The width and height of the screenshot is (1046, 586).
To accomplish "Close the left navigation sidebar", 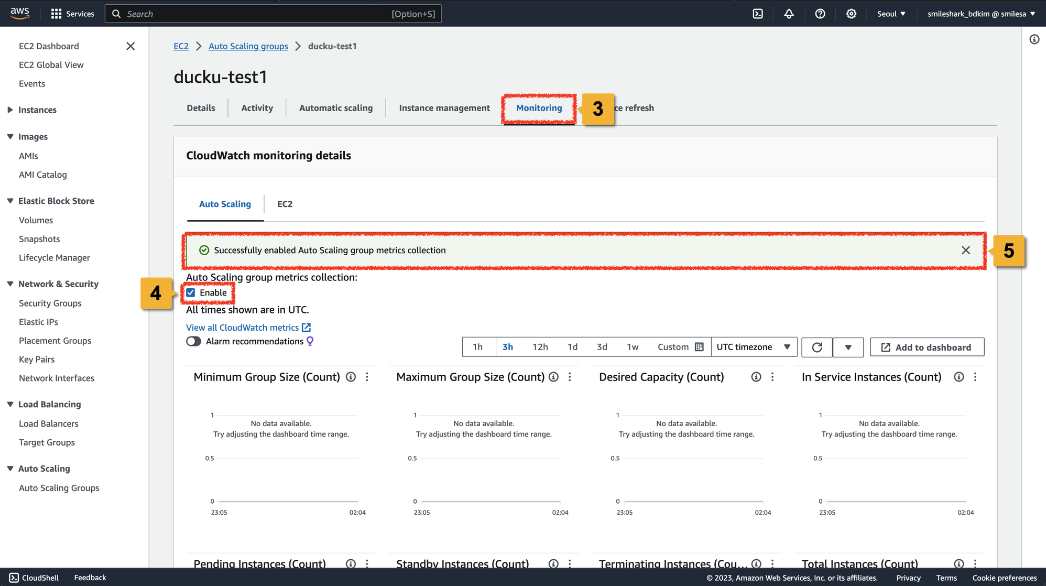I will 130,46.
